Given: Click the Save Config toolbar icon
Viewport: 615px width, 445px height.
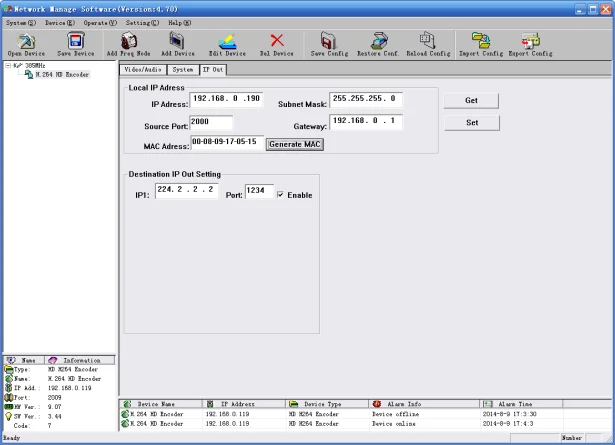Looking at the screenshot, I should tap(329, 41).
